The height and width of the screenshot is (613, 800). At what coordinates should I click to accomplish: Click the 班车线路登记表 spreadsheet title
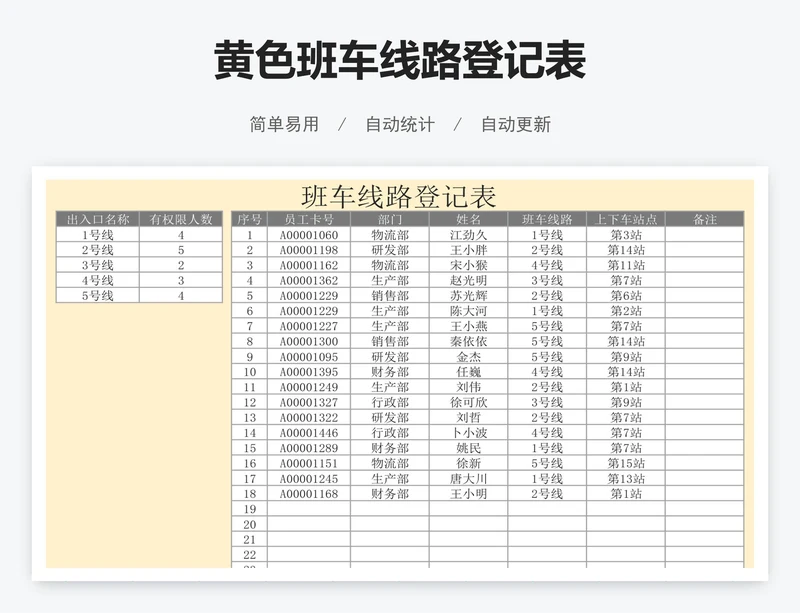[x=399, y=195]
